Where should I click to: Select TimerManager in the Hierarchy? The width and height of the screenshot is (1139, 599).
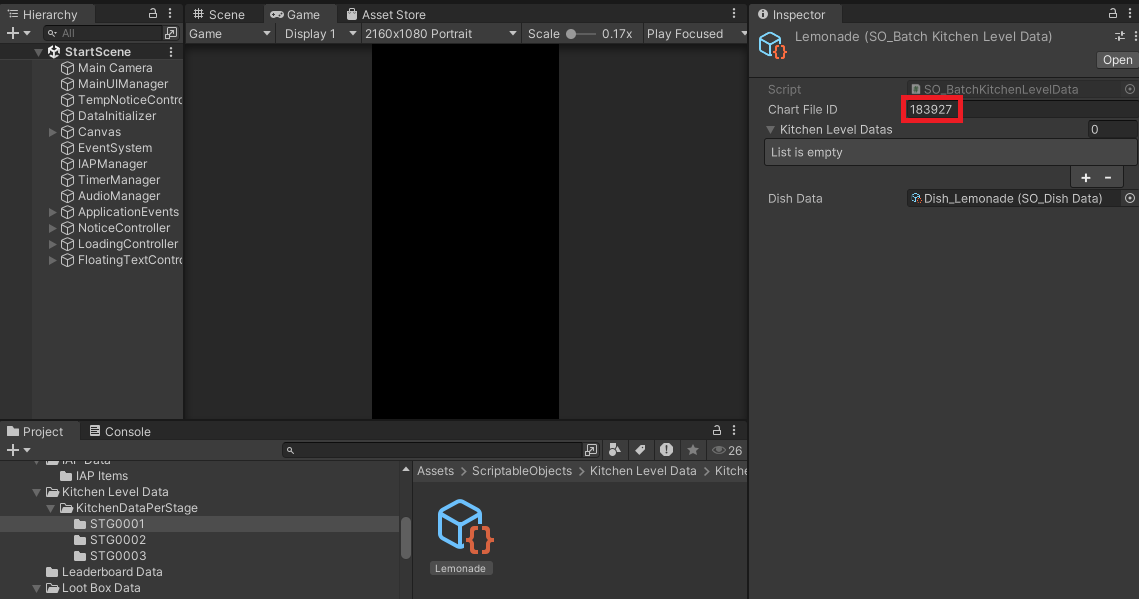(118, 180)
